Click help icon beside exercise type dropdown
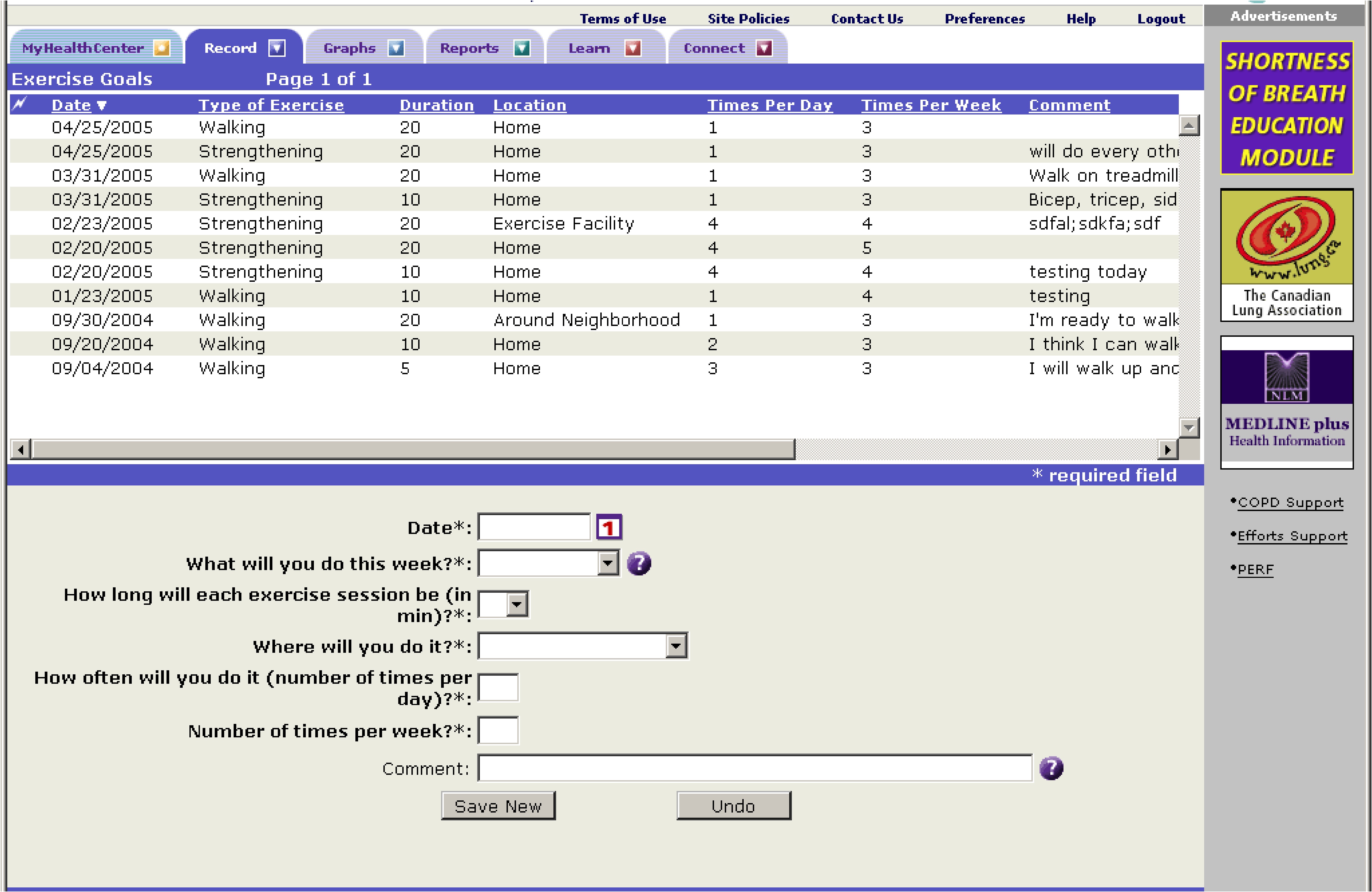This screenshot has height=892, width=1372. coord(639,563)
